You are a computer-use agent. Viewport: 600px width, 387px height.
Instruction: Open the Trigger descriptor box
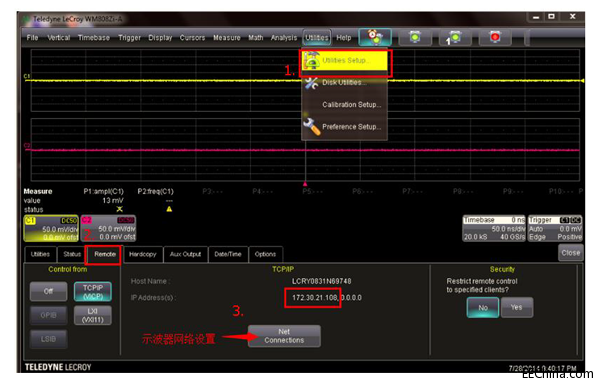coord(555,229)
